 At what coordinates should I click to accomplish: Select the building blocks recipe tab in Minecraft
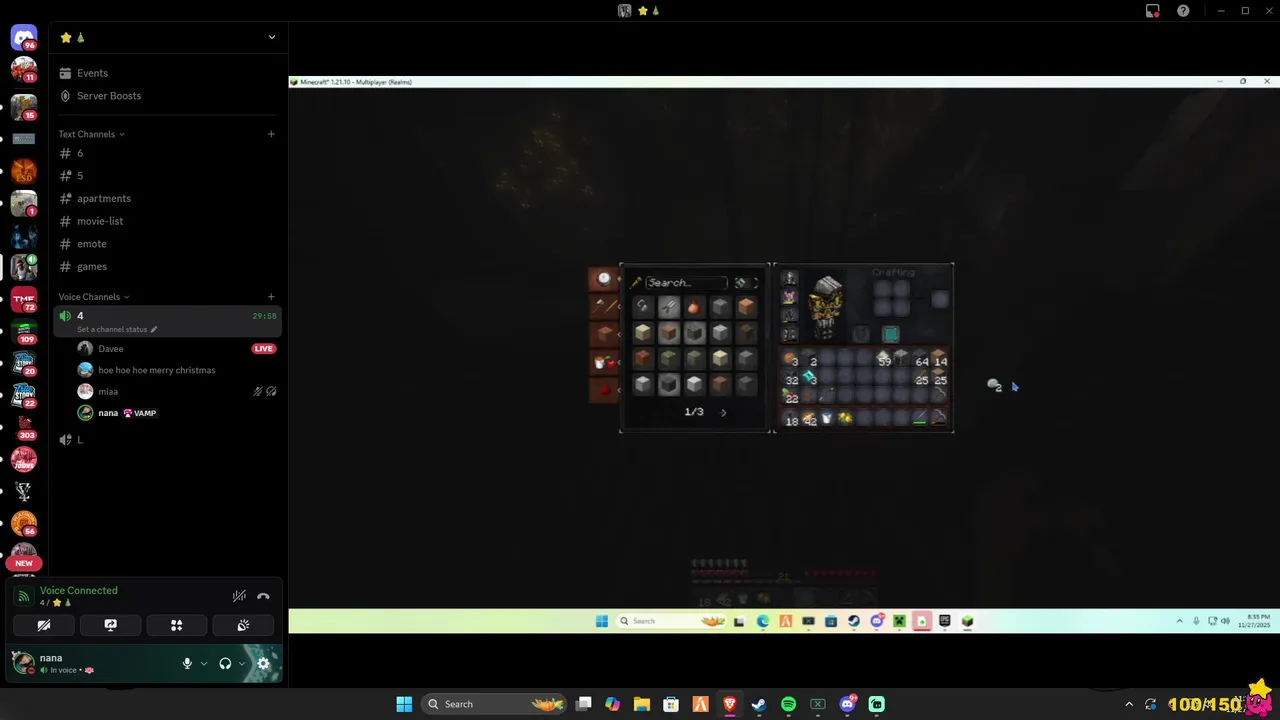click(x=604, y=334)
